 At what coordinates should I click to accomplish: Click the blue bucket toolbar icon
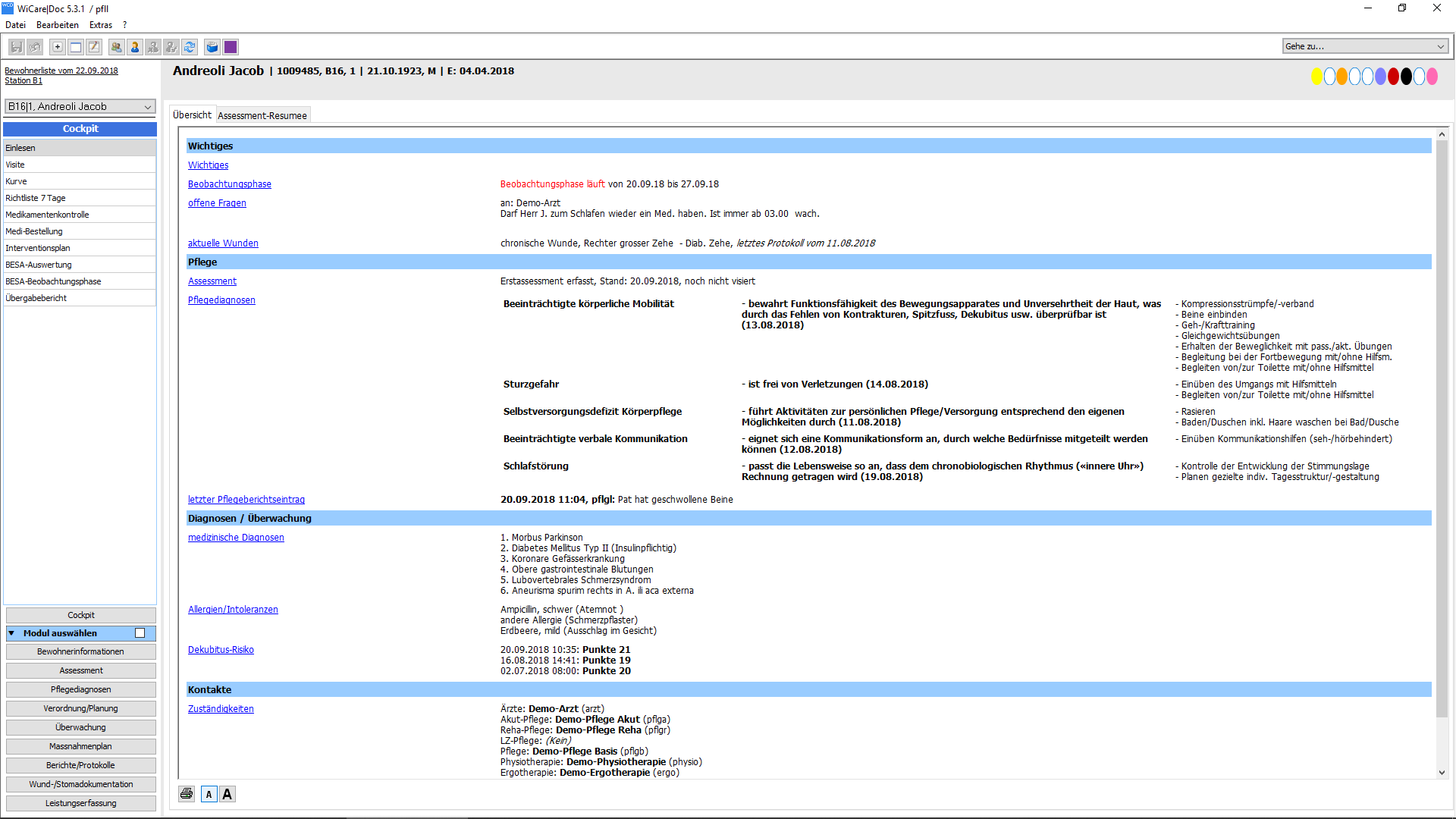[x=212, y=47]
